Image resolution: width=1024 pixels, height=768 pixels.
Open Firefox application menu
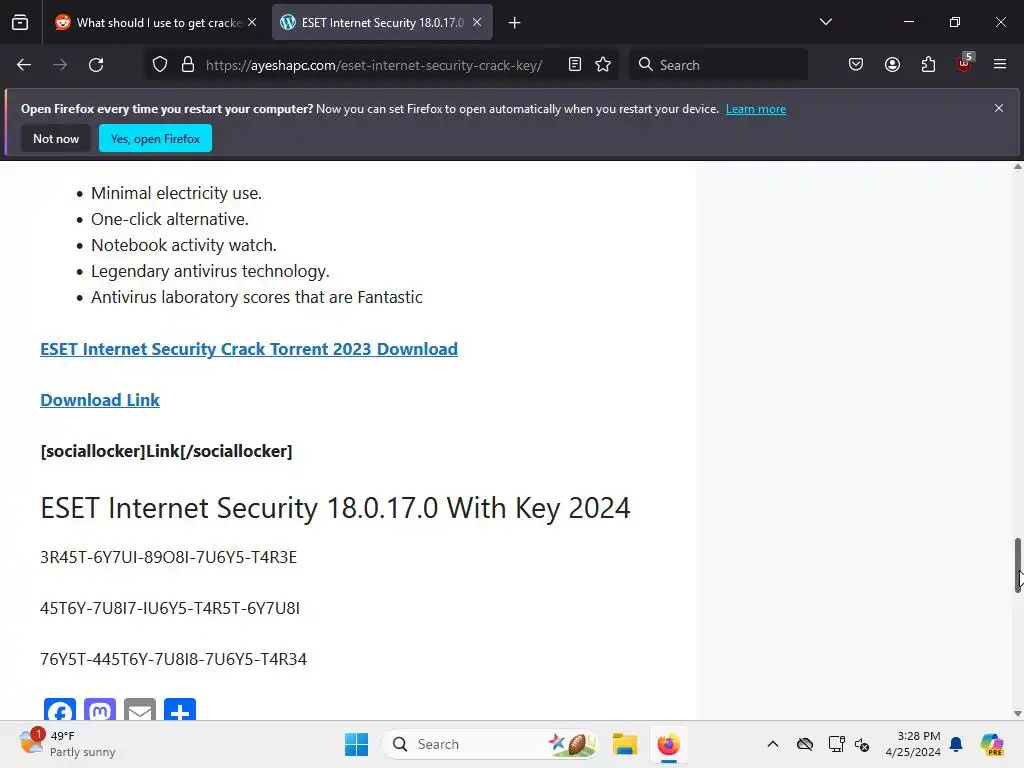click(1000, 64)
